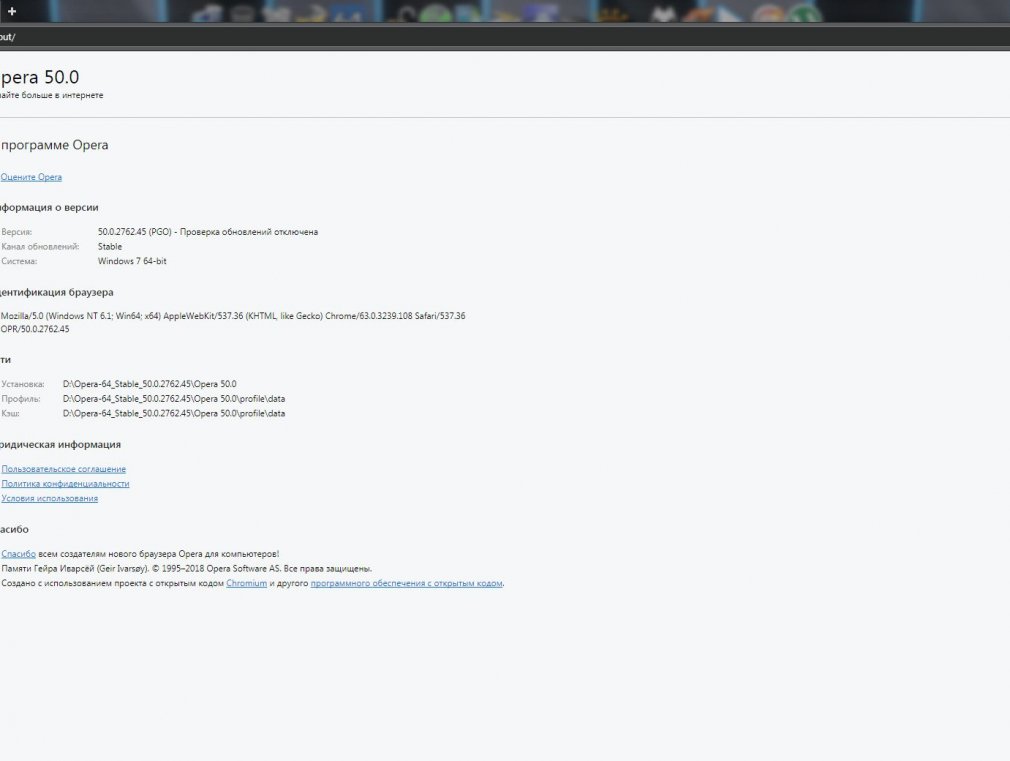Image resolution: width=1010 pixels, height=761 pixels.
Task: Click the 'Stable' update channel value
Action: coord(110,246)
